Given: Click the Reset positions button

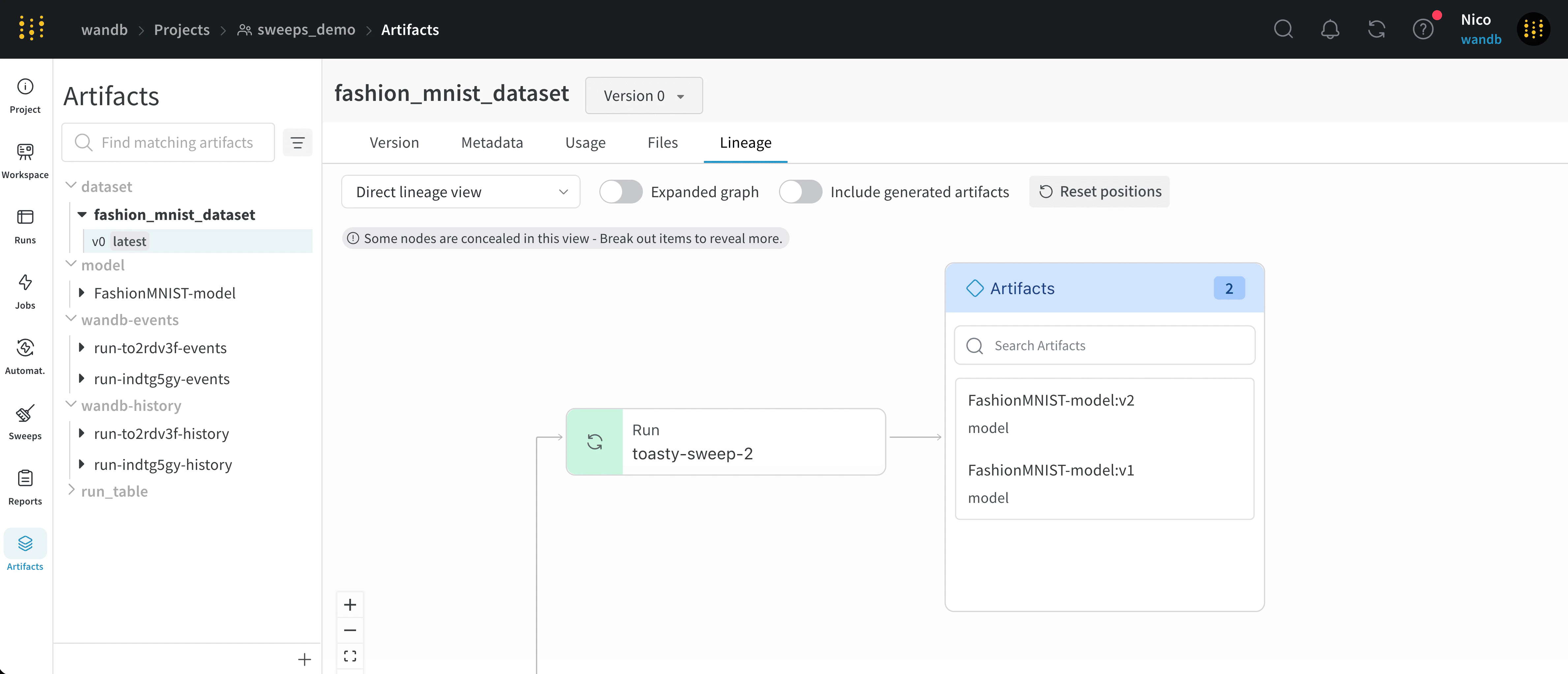Looking at the screenshot, I should pyautogui.click(x=1099, y=191).
